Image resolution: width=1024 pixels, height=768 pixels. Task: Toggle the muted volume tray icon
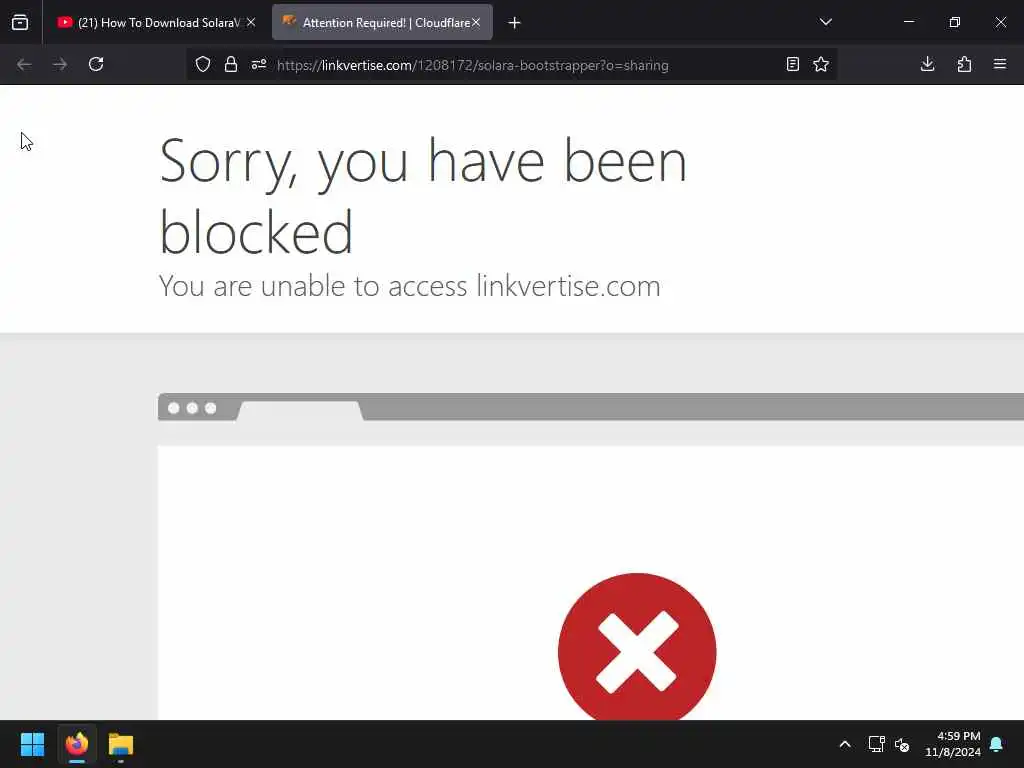pos(902,744)
